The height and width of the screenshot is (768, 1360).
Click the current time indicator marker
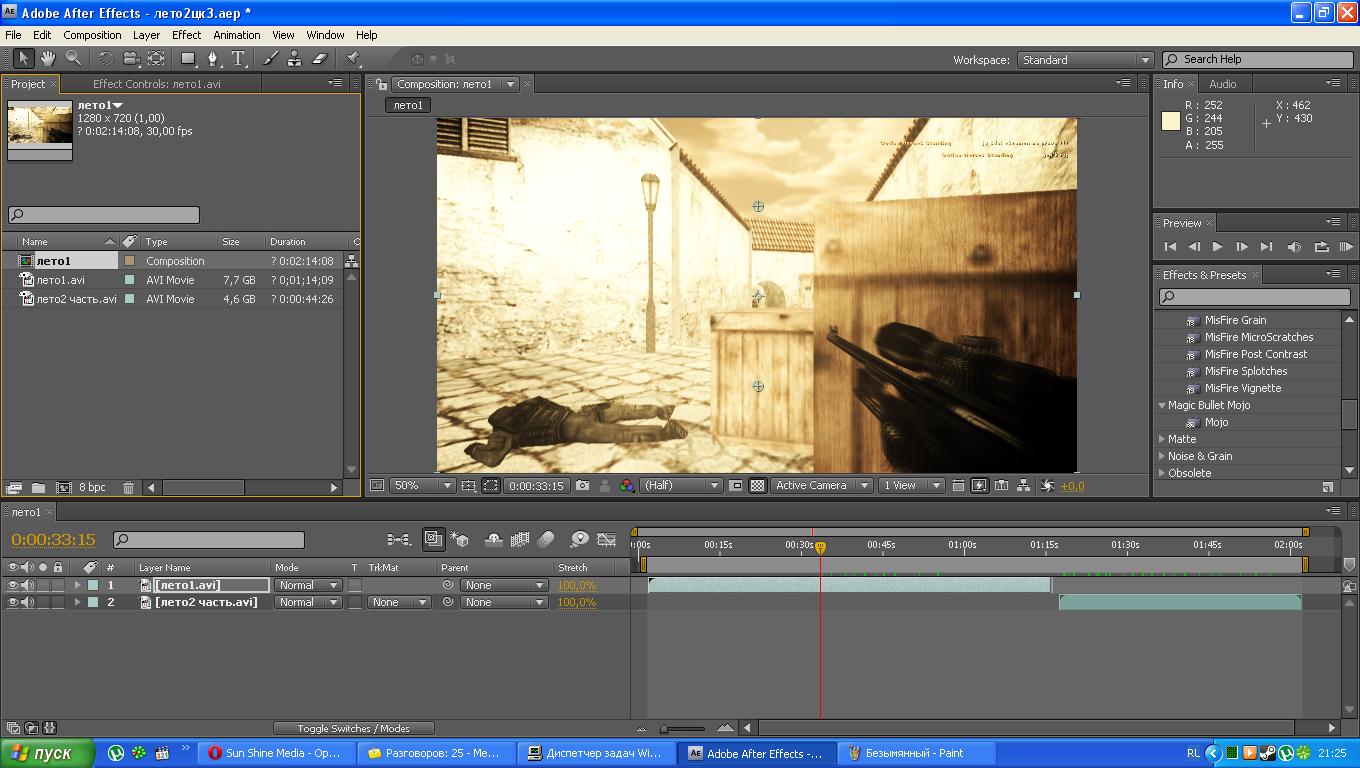(821, 548)
